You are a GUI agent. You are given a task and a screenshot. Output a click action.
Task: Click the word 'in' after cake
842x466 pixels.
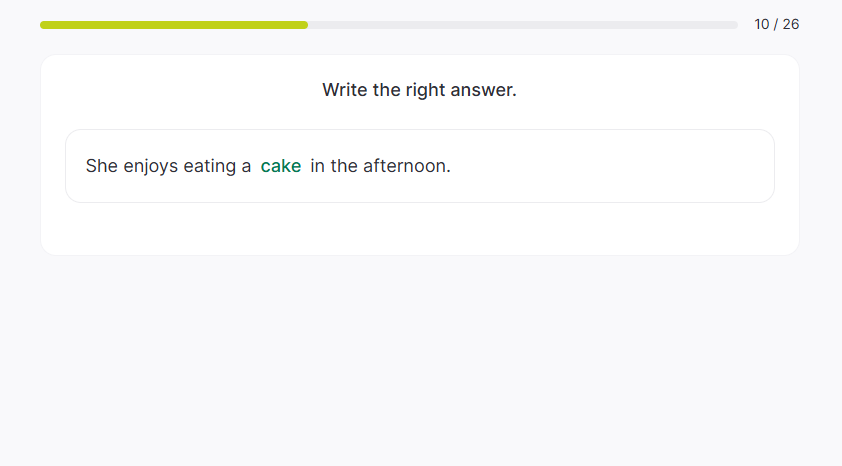(x=318, y=166)
